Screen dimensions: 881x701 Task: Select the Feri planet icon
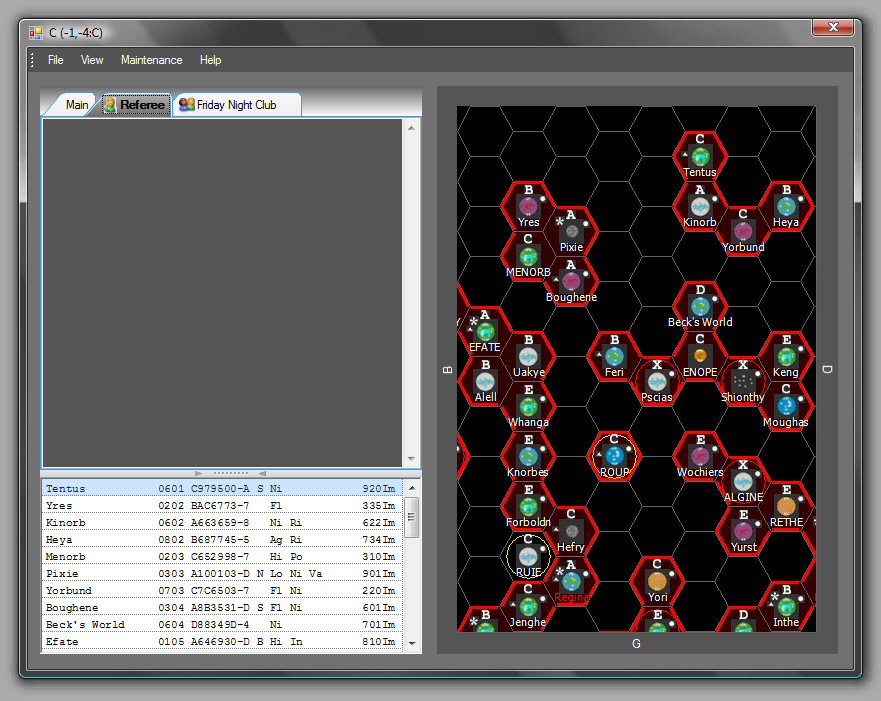click(x=614, y=356)
